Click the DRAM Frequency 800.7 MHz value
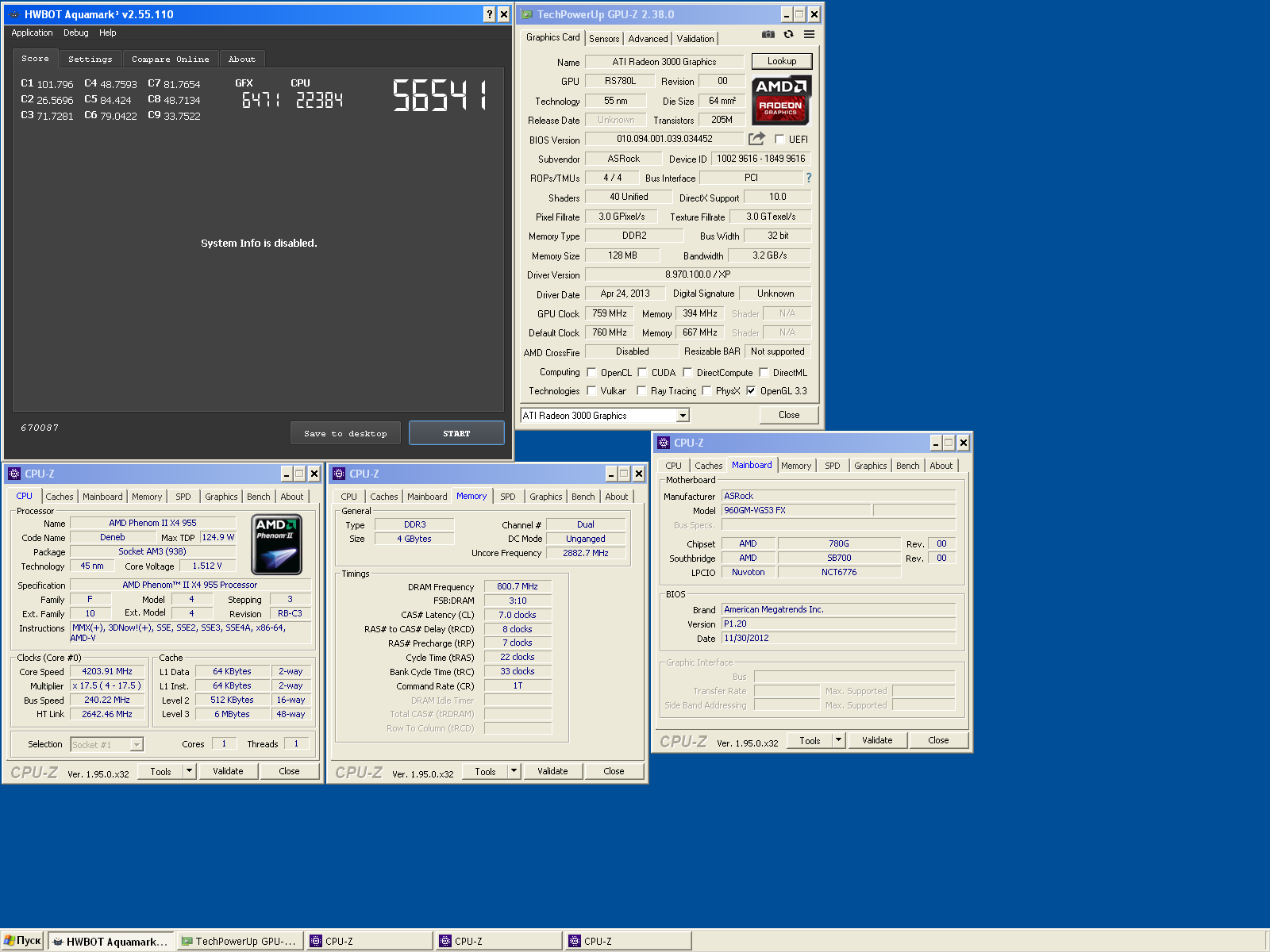 pos(518,586)
